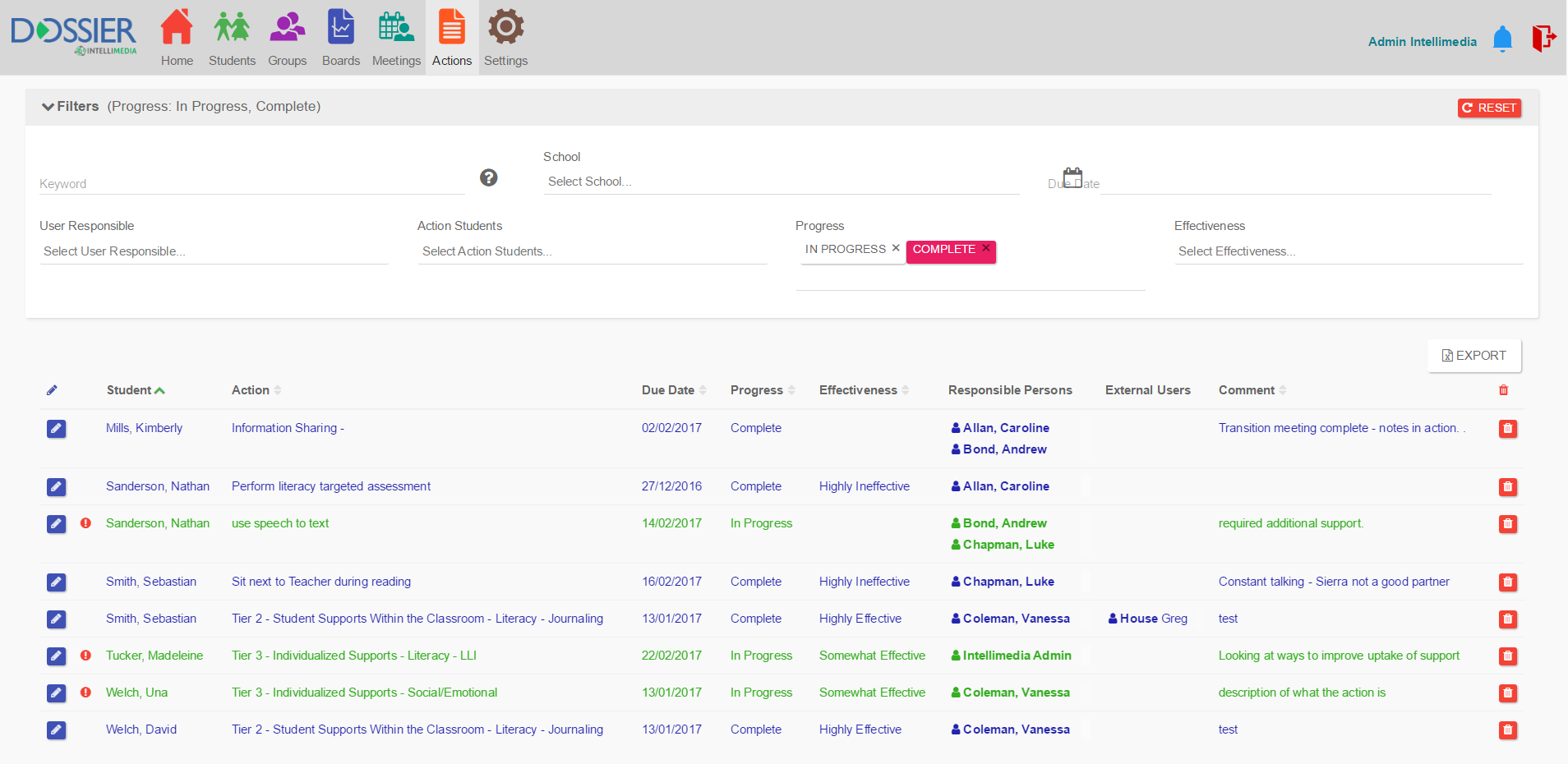Viewport: 1568px width, 764px height.
Task: Open the Boards tab
Action: click(x=341, y=39)
